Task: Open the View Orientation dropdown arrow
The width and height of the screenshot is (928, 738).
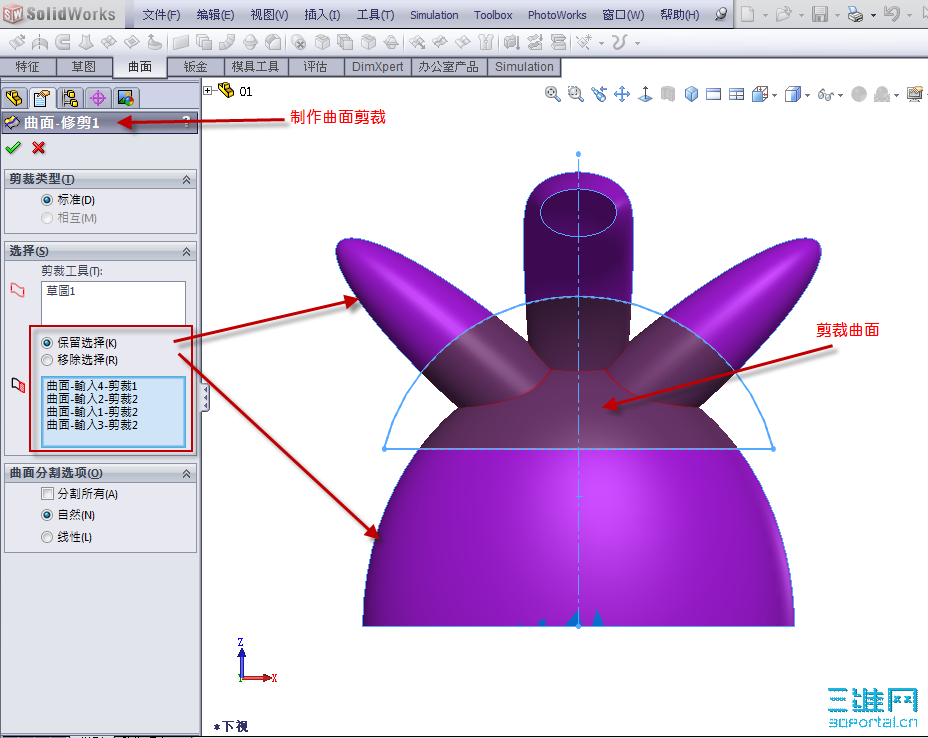Action: tap(774, 95)
